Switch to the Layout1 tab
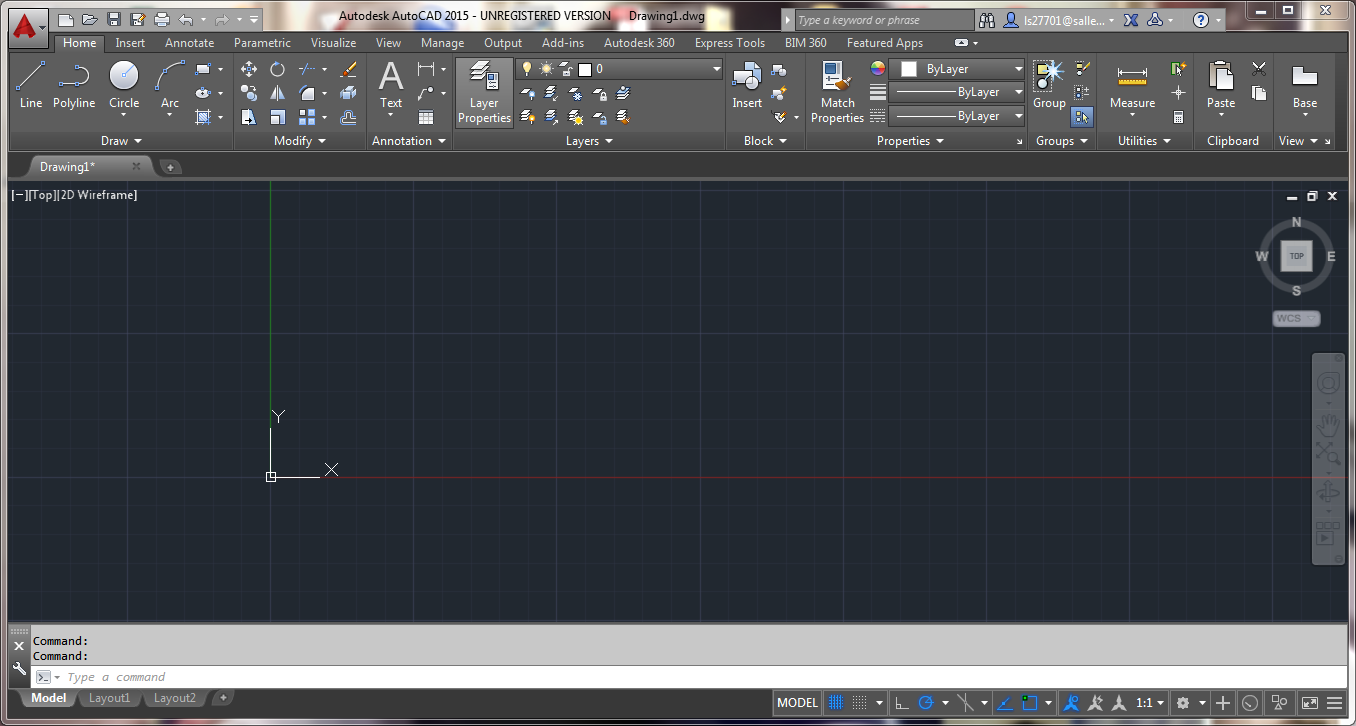Screen dimensions: 1356x726 click(110, 698)
